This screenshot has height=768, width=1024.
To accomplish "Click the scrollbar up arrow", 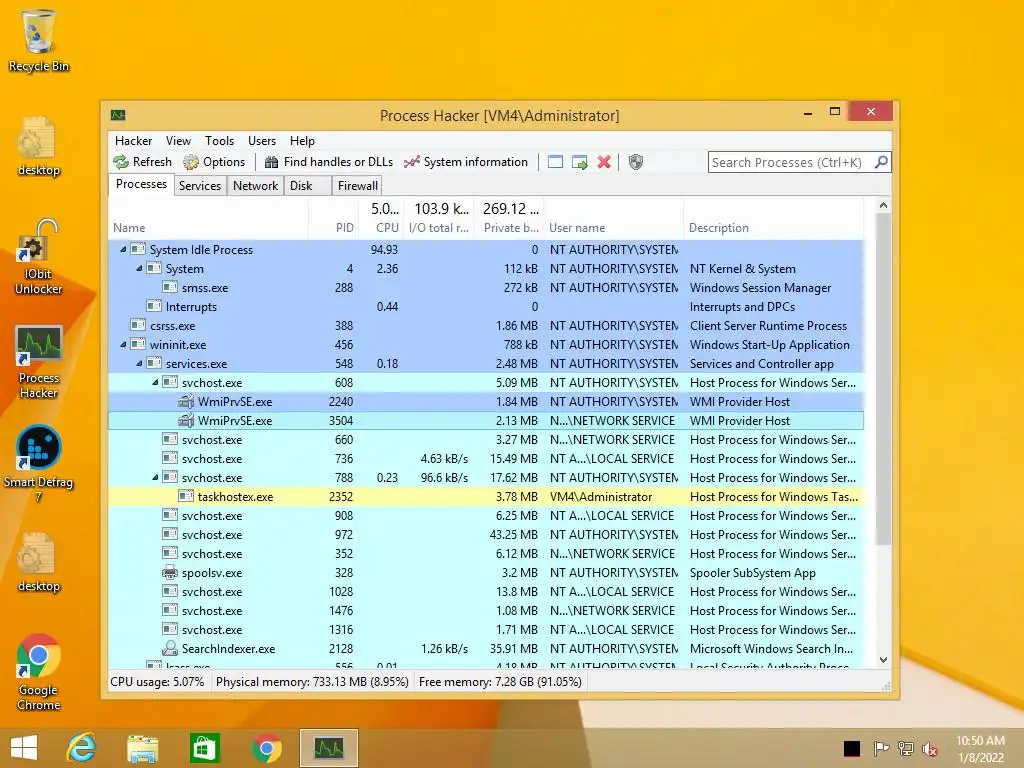I will pos(883,205).
